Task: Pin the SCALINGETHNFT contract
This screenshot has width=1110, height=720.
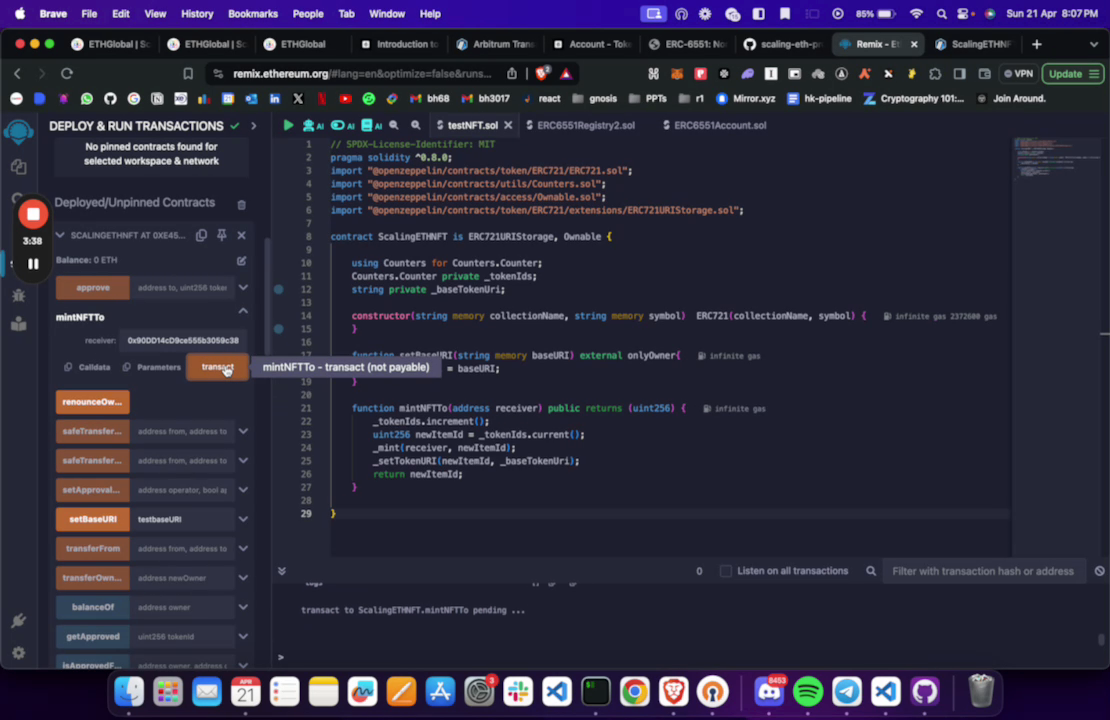Action: point(222,235)
